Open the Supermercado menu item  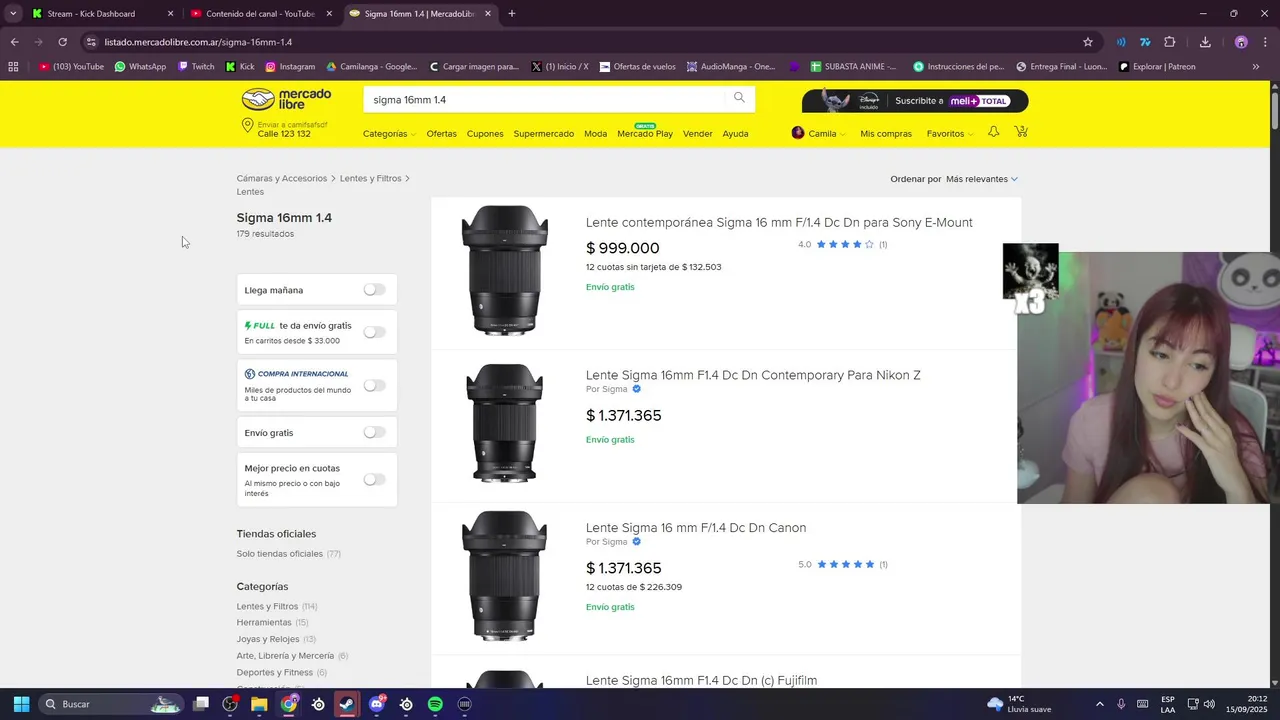[544, 134]
